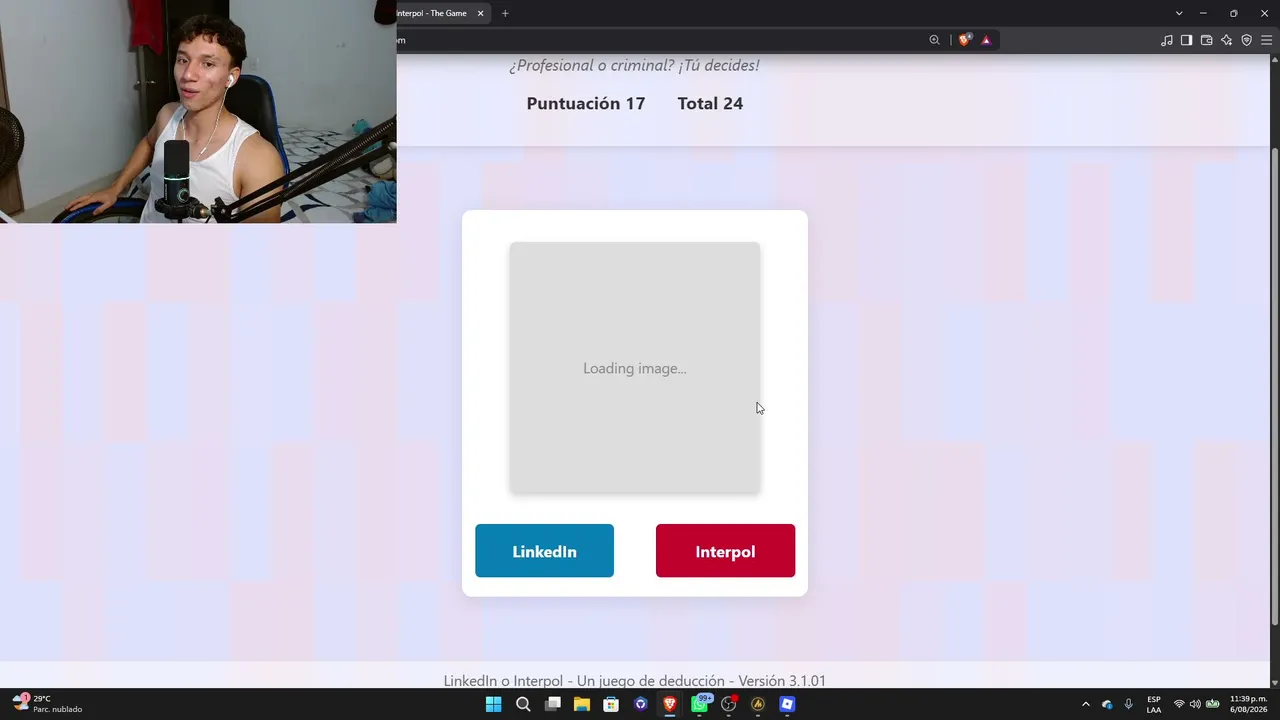Open Leo AI sparkle icon
The width and height of the screenshot is (1280, 720).
coord(1226,40)
